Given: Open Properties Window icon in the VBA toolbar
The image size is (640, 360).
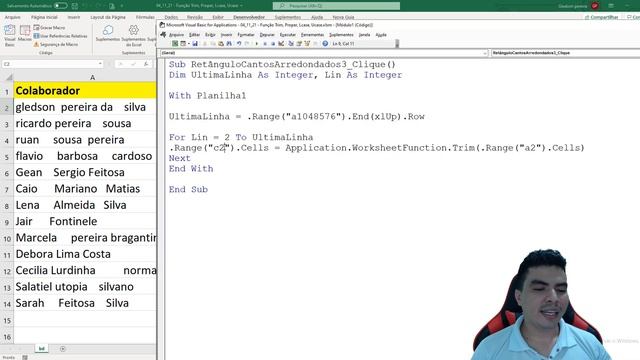Looking at the screenshot, I should pos(299,44).
